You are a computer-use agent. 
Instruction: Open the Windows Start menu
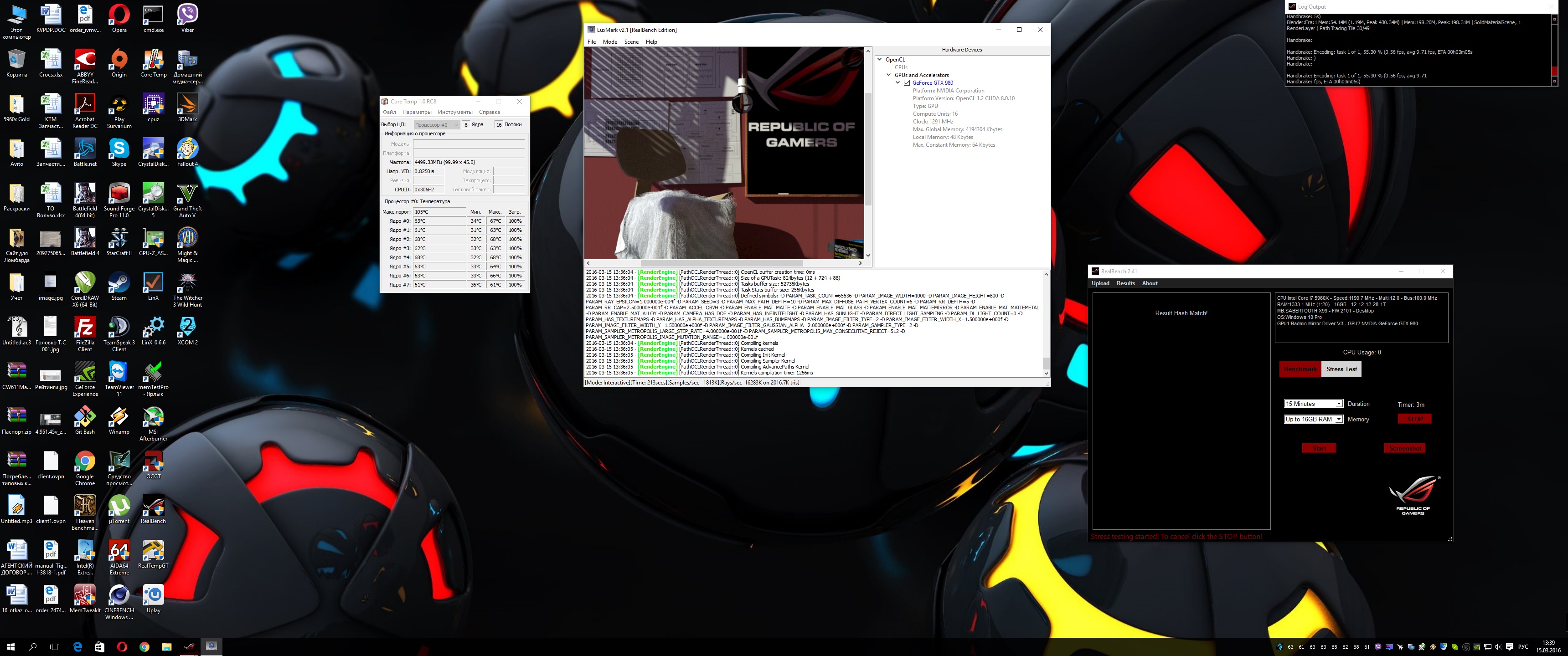click(10, 646)
